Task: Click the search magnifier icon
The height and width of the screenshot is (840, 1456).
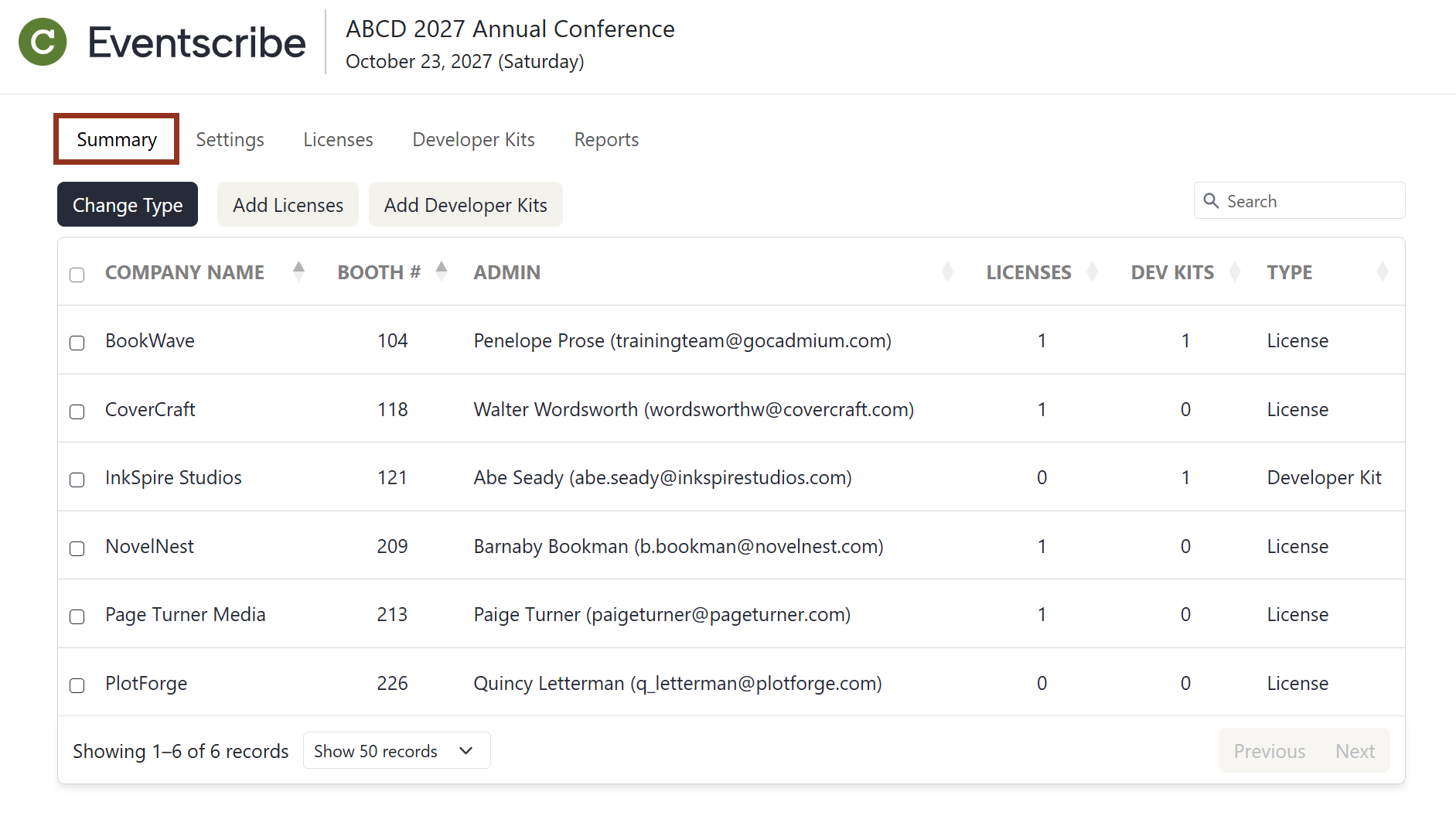Action: tap(1212, 200)
